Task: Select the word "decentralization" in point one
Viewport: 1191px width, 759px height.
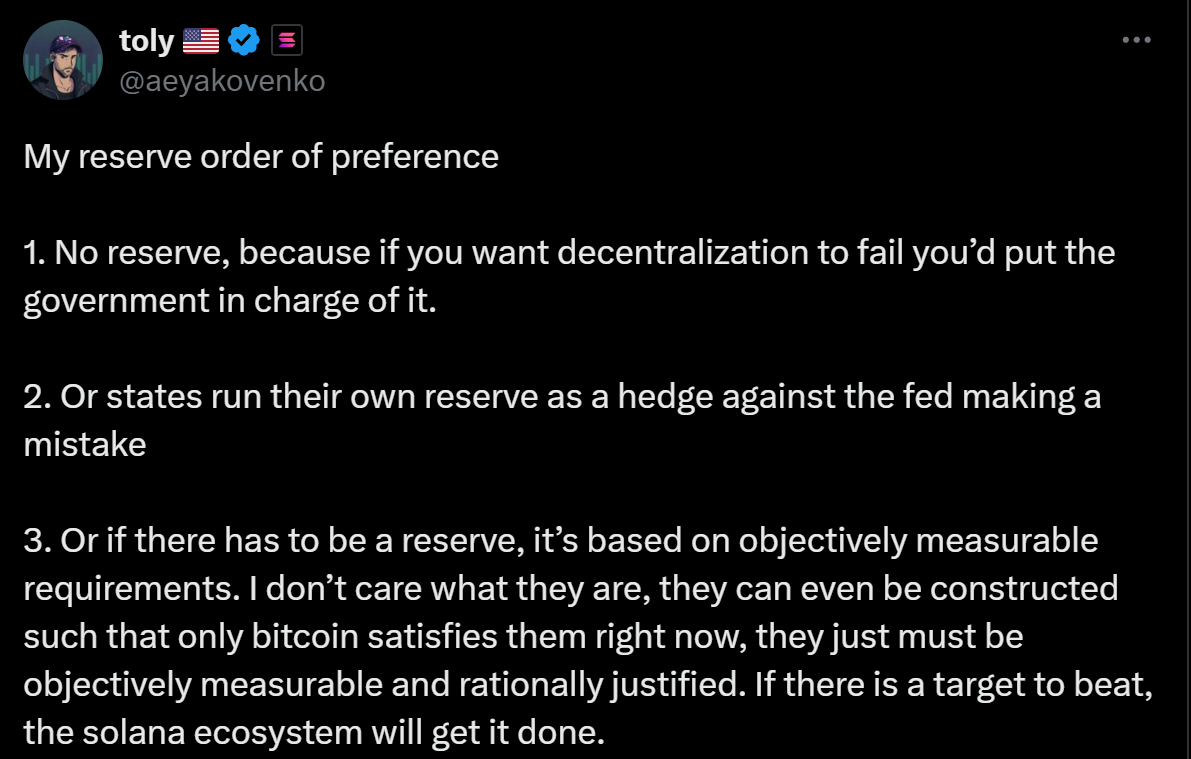Action: pos(683,252)
